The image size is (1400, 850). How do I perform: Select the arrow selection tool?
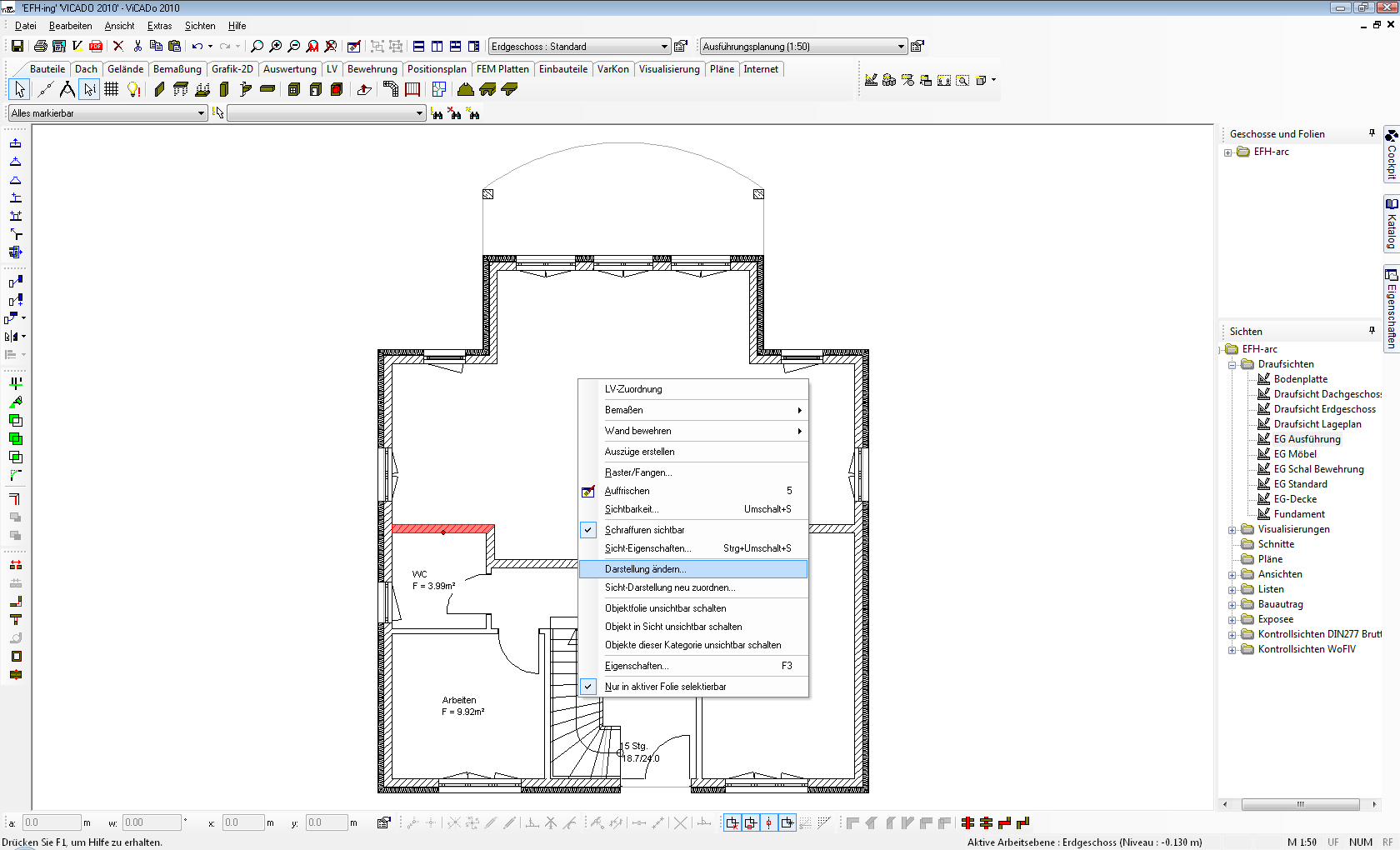[19, 89]
